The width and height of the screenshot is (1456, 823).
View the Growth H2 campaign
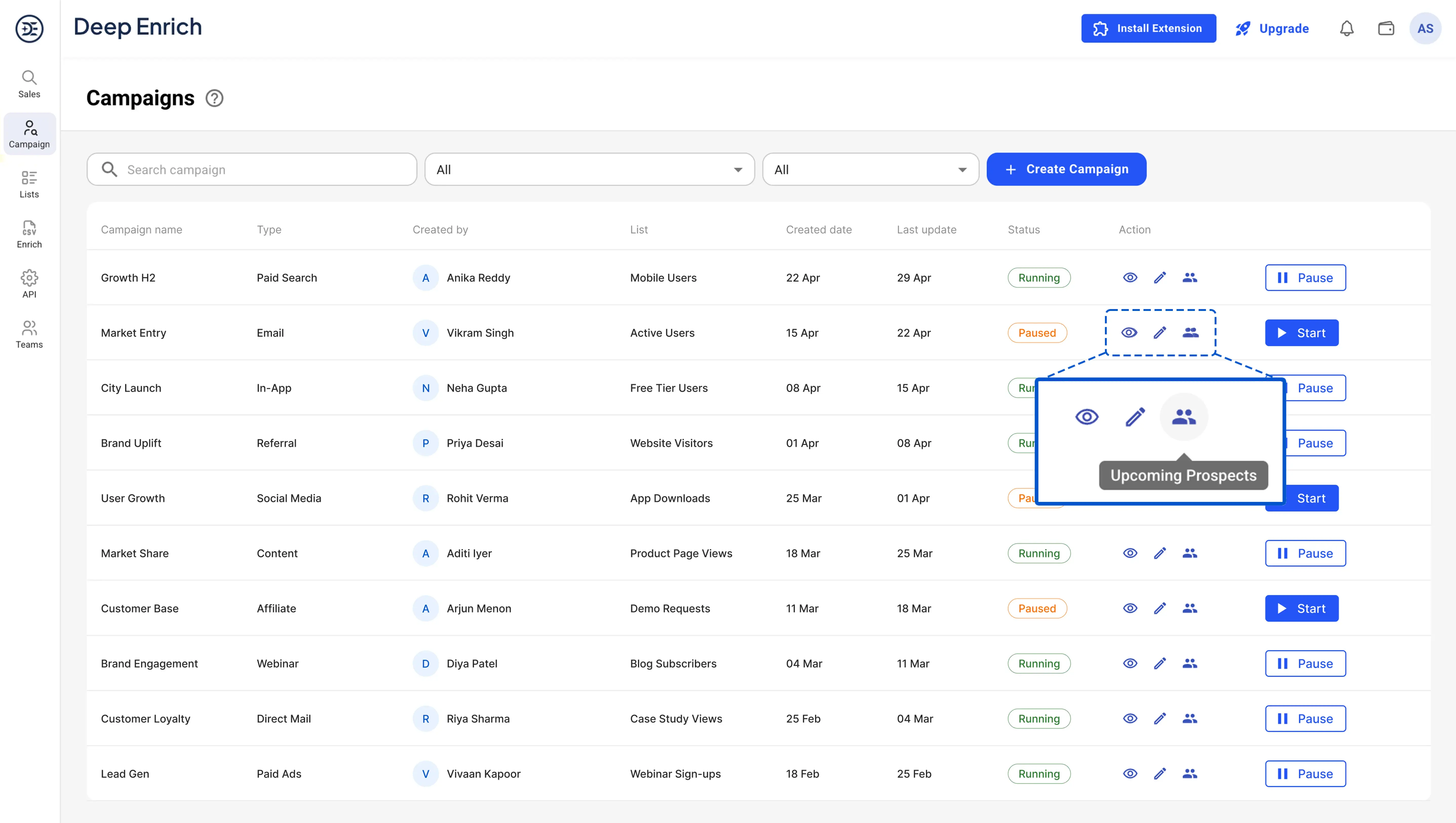[x=1130, y=277]
